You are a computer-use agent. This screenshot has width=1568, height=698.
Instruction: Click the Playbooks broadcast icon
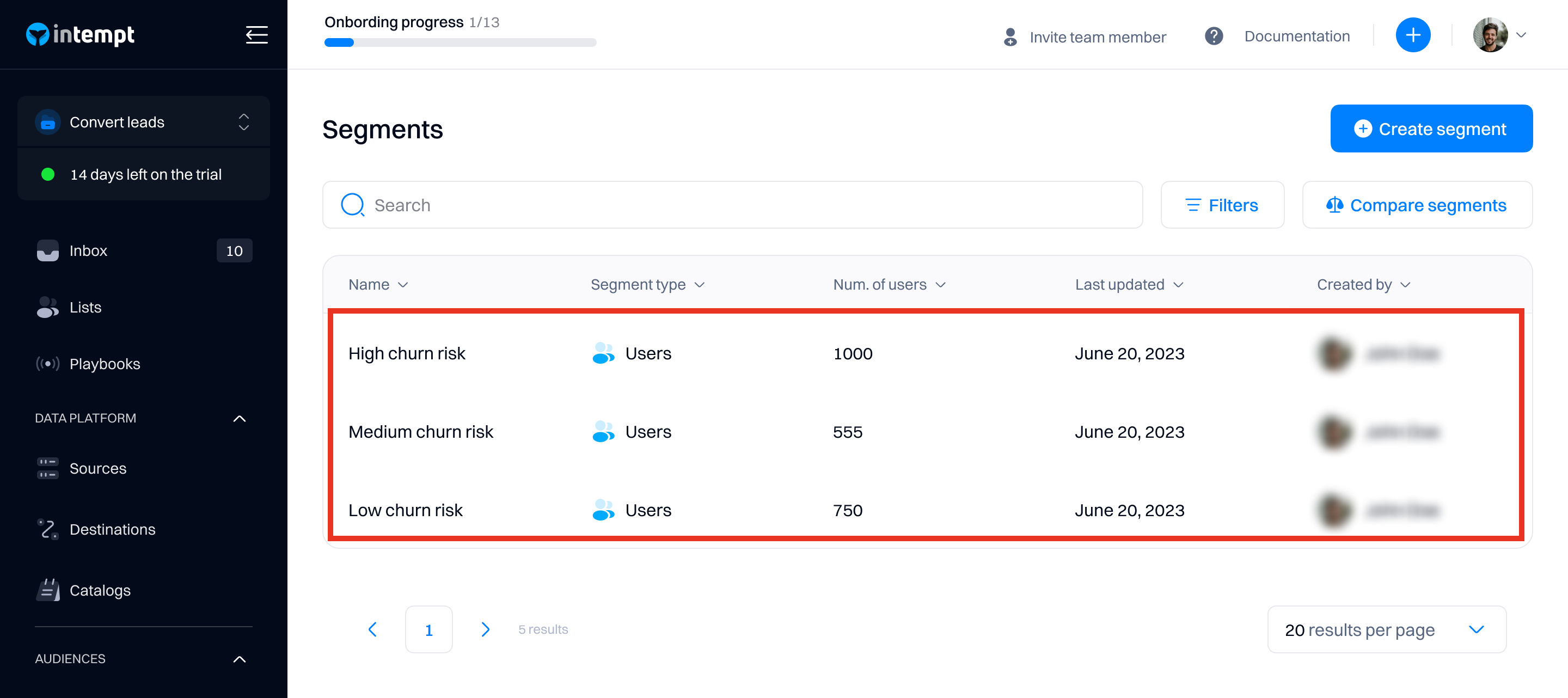[x=47, y=364]
